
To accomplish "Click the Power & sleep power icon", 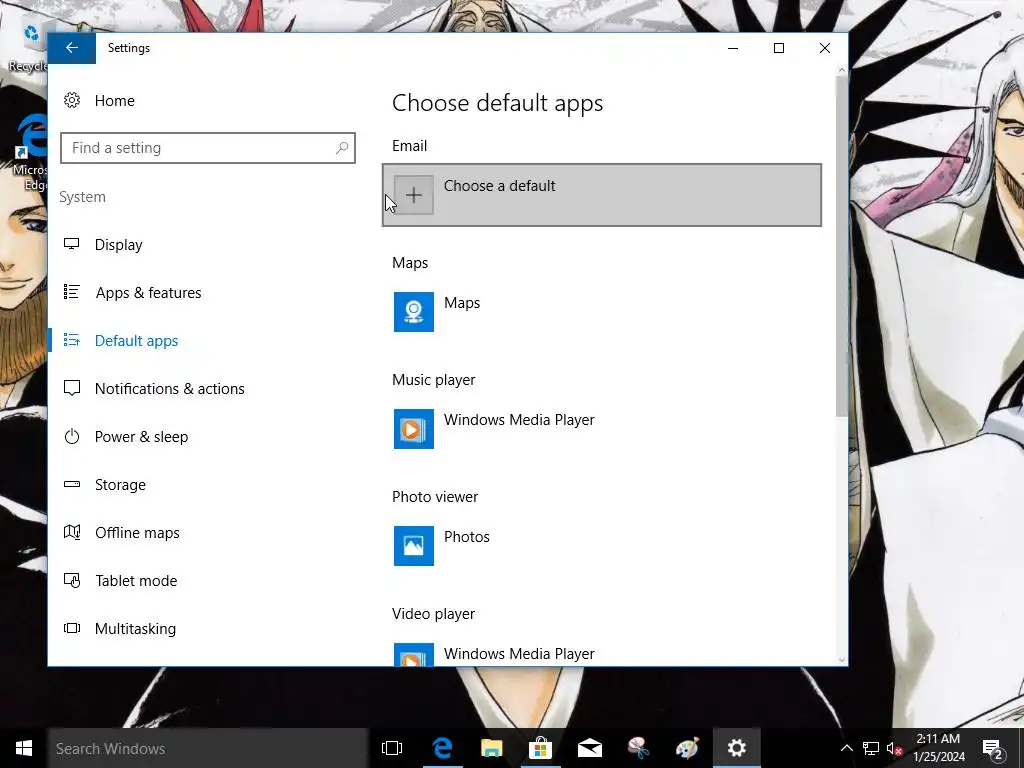I will 72,436.
